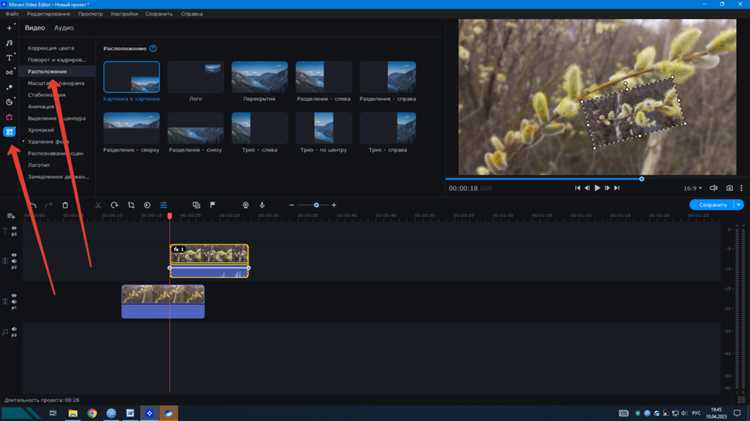Open the music note Audio tool
This screenshot has height=421, width=750.
tap(9, 43)
